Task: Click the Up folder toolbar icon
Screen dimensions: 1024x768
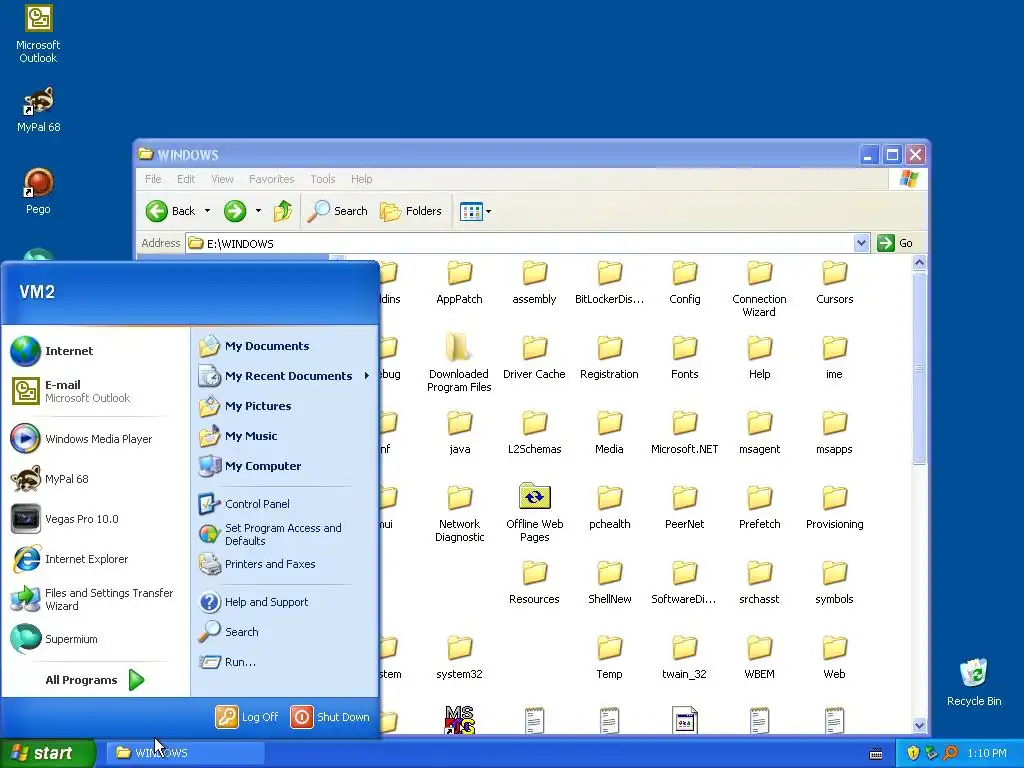Action: (283, 211)
